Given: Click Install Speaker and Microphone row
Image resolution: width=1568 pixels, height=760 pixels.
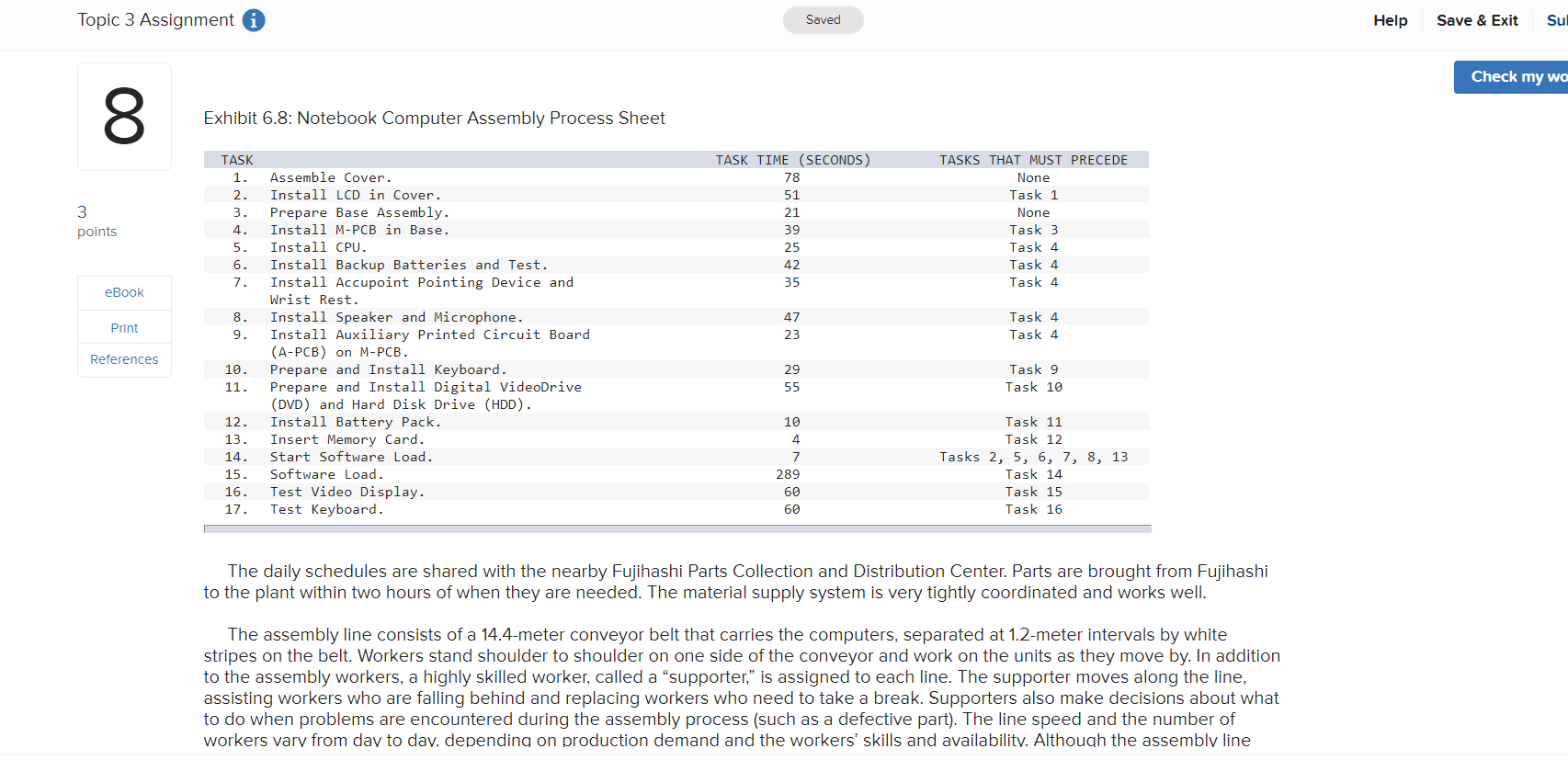Looking at the screenshot, I should click(x=676, y=317).
